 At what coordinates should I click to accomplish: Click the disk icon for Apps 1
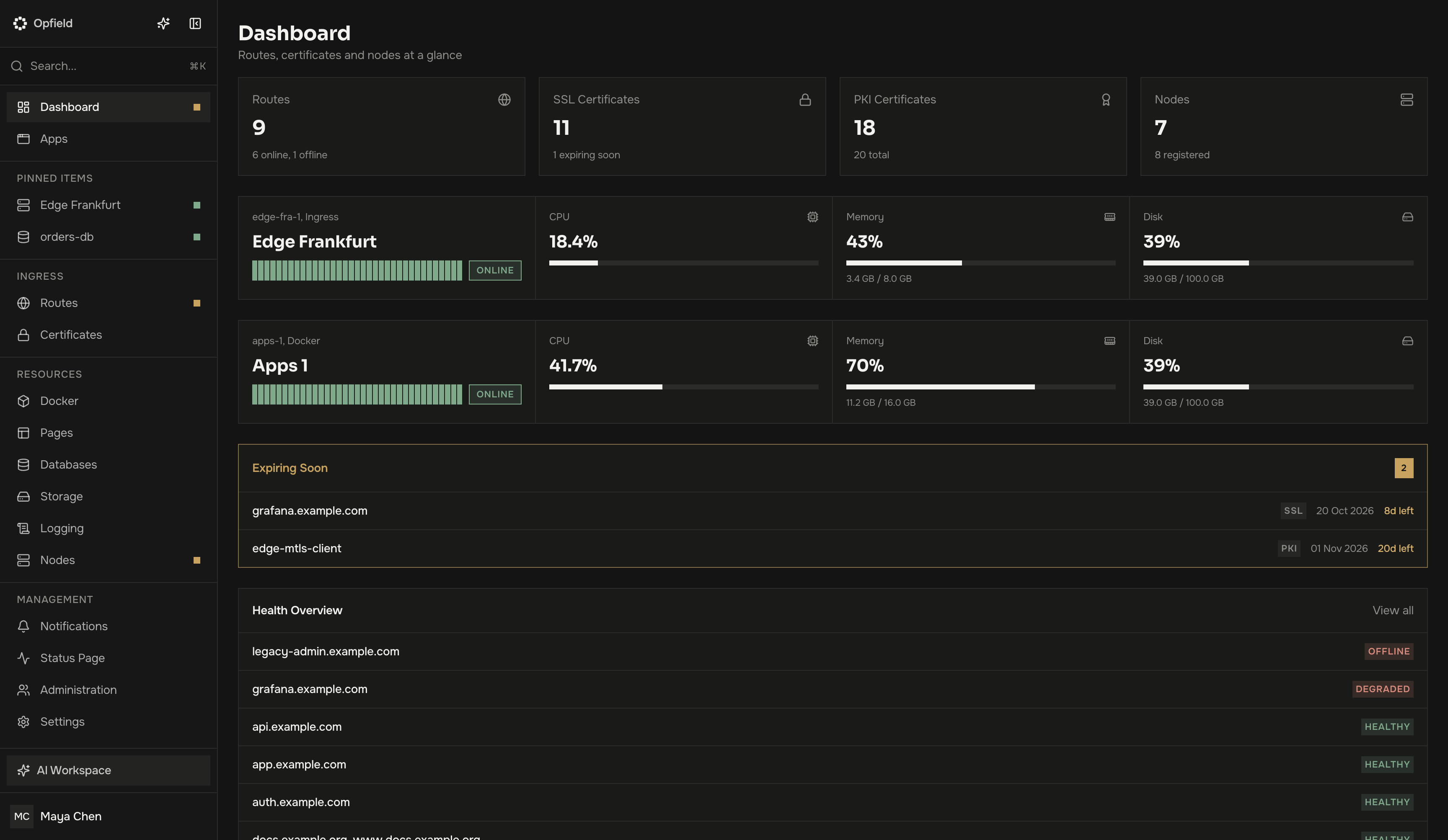coord(1407,341)
